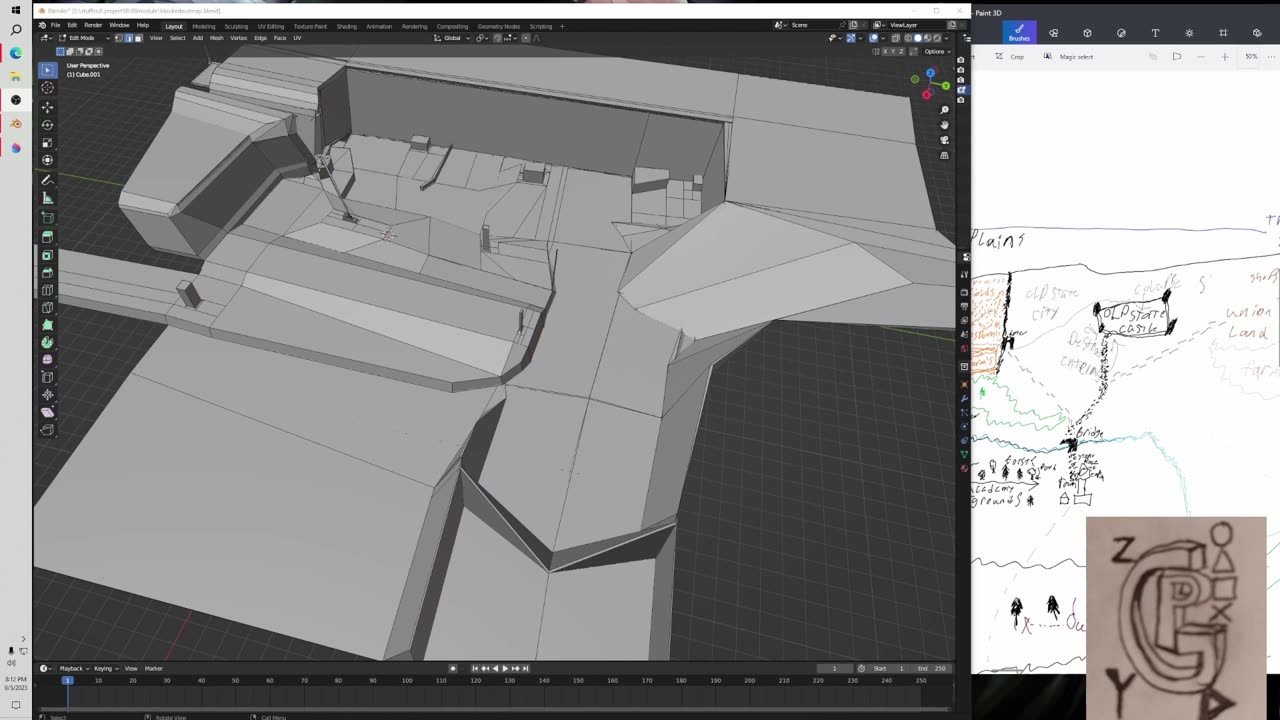Viewport: 1280px width, 720px height.
Task: Open the Render menu in Blender
Action: click(x=93, y=25)
